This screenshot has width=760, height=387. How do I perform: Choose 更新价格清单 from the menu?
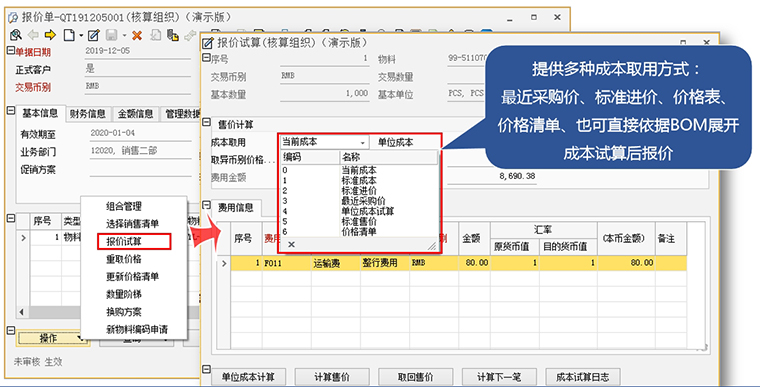(x=133, y=276)
